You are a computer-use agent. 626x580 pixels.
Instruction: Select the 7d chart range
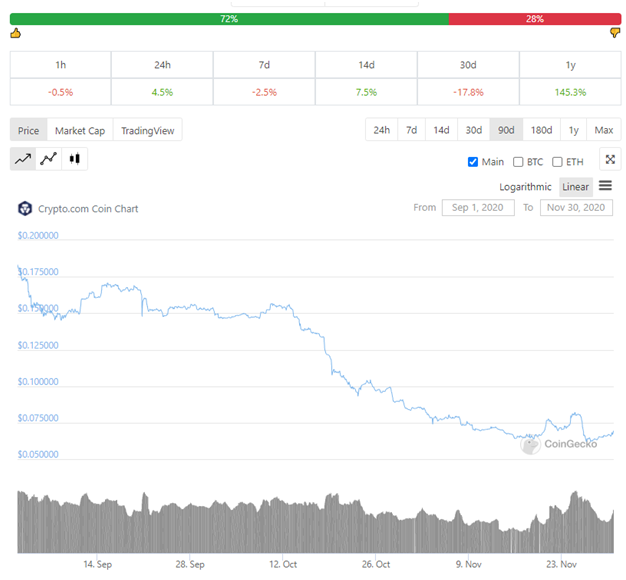point(411,130)
